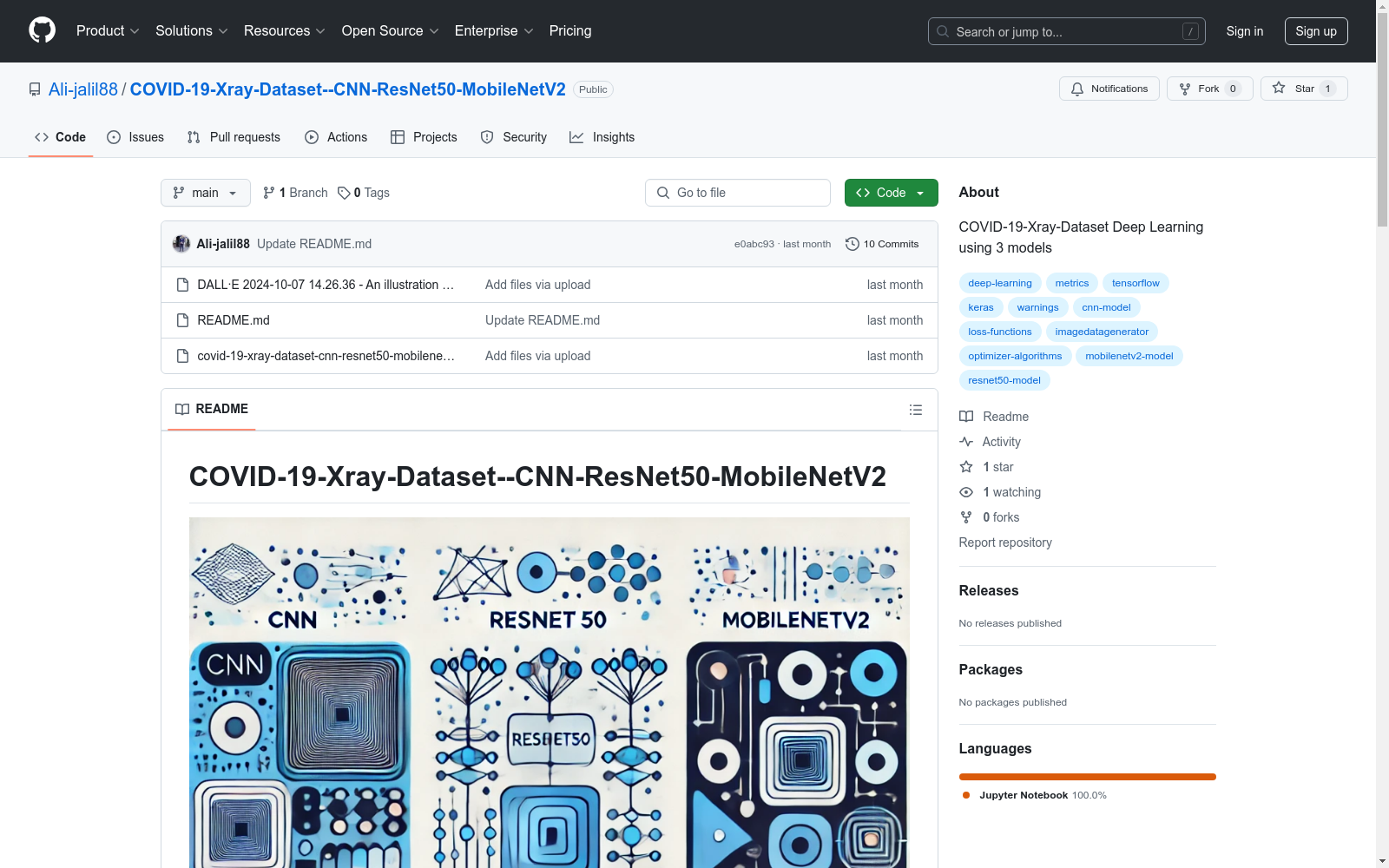Click the Packages heading

(x=991, y=669)
